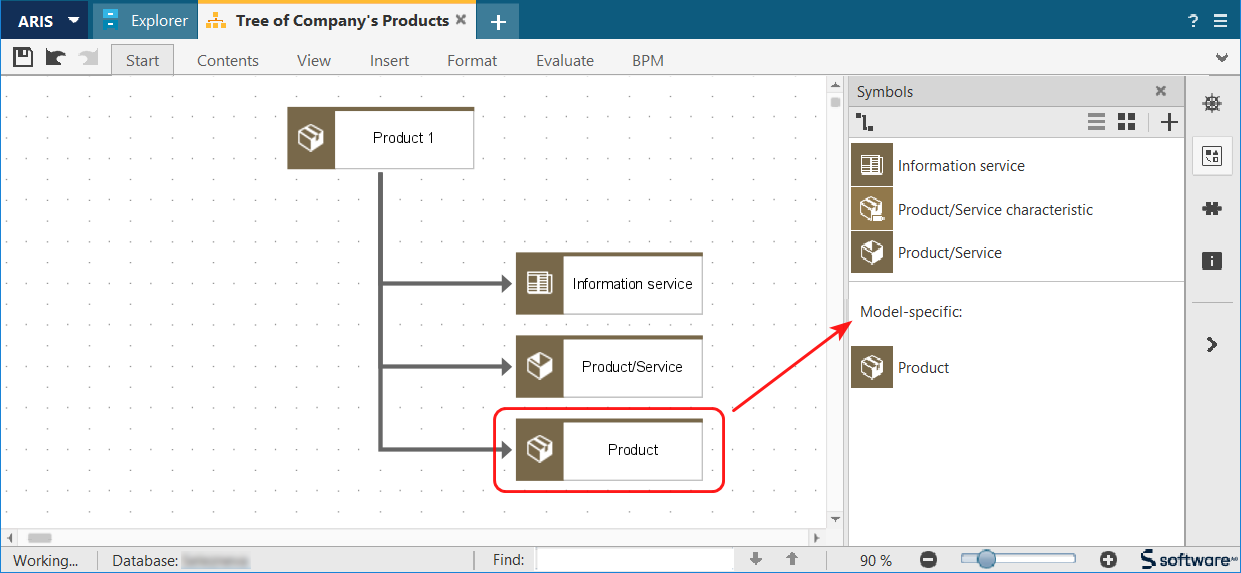This screenshot has width=1241, height=573.
Task: Open the information panel icon
Action: point(1212,261)
